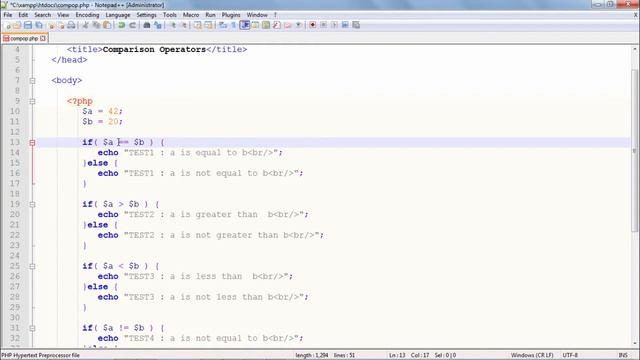Click the Paste toolbar icon
This screenshot has height=360, width=640.
[107, 25]
